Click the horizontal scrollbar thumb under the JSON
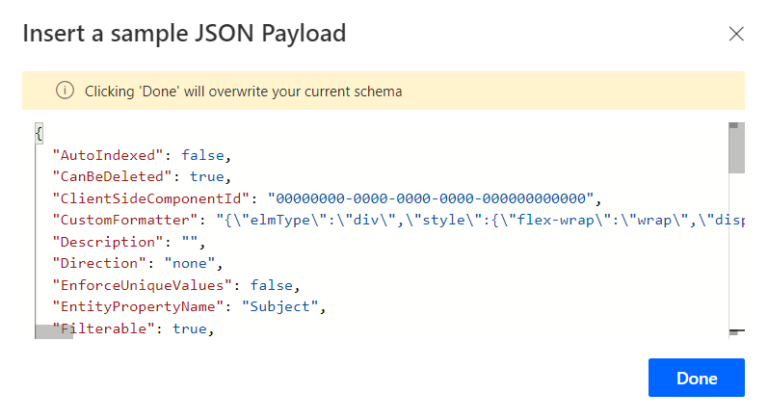 point(54,332)
